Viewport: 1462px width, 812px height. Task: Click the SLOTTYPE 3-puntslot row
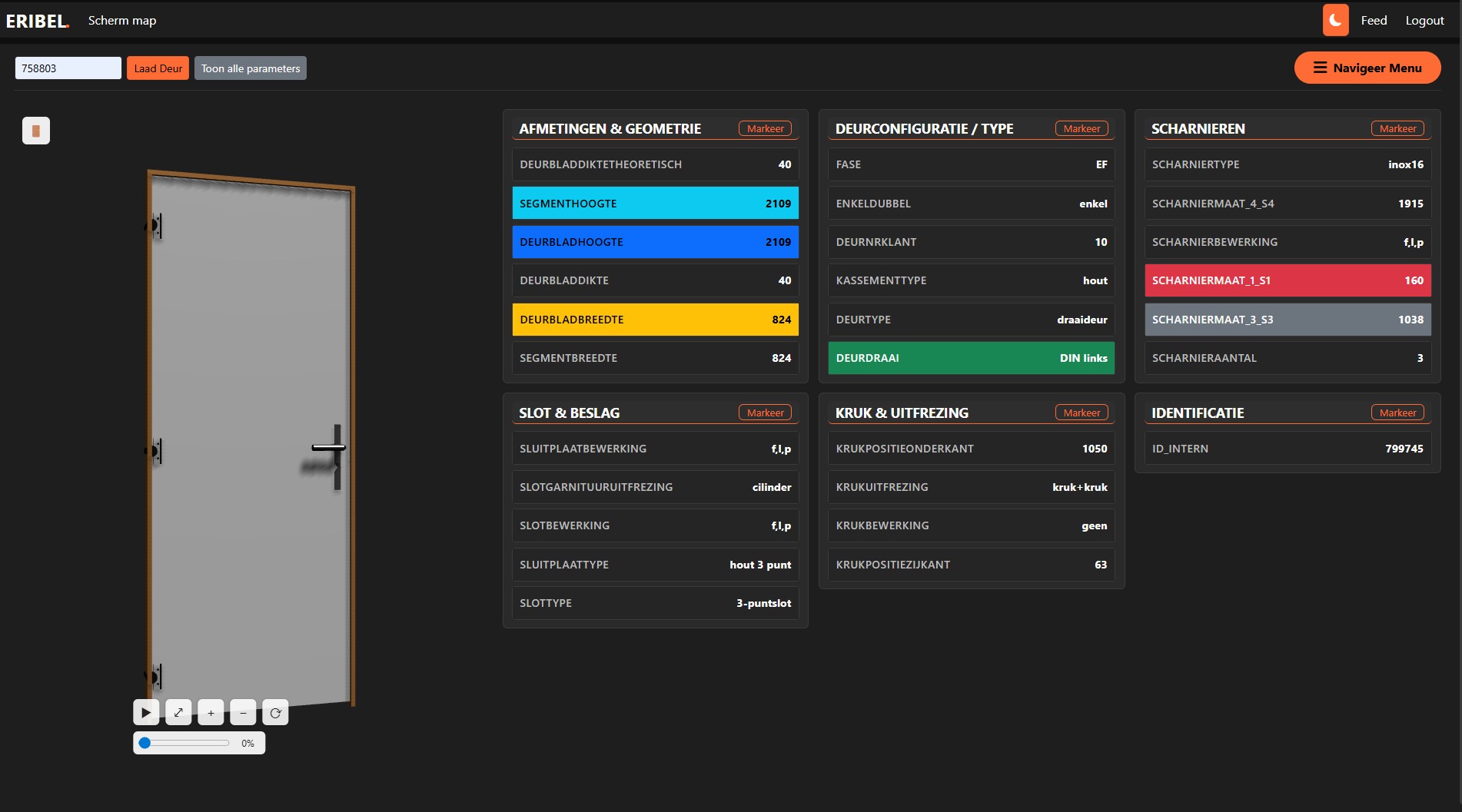click(656, 603)
